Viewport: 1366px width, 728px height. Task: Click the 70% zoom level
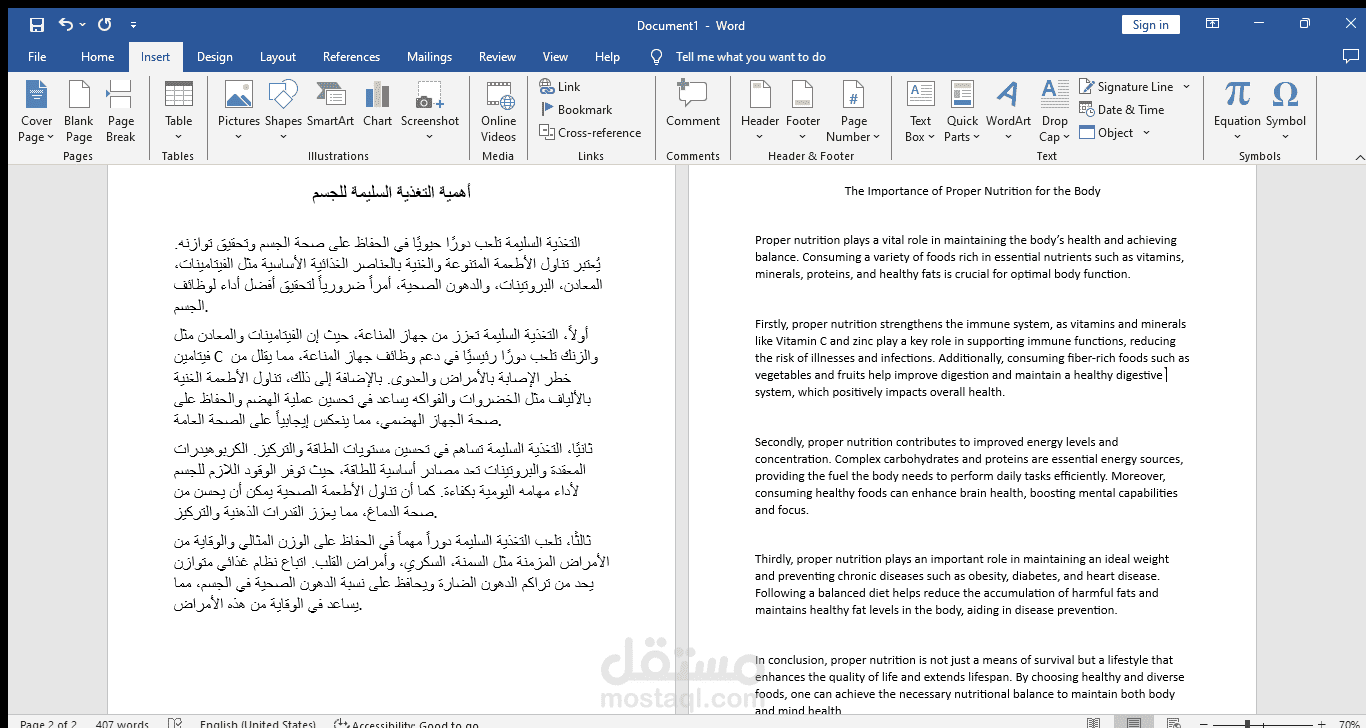coord(1347,724)
